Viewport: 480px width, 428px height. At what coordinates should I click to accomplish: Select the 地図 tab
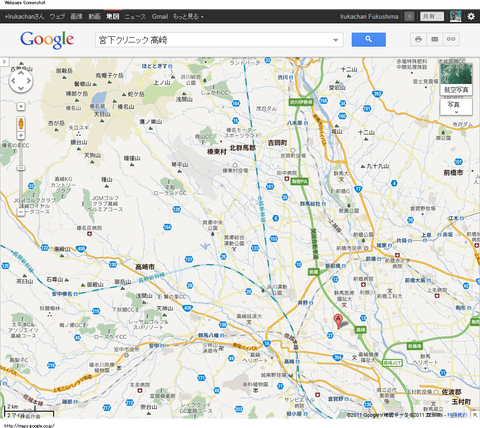coord(113,16)
